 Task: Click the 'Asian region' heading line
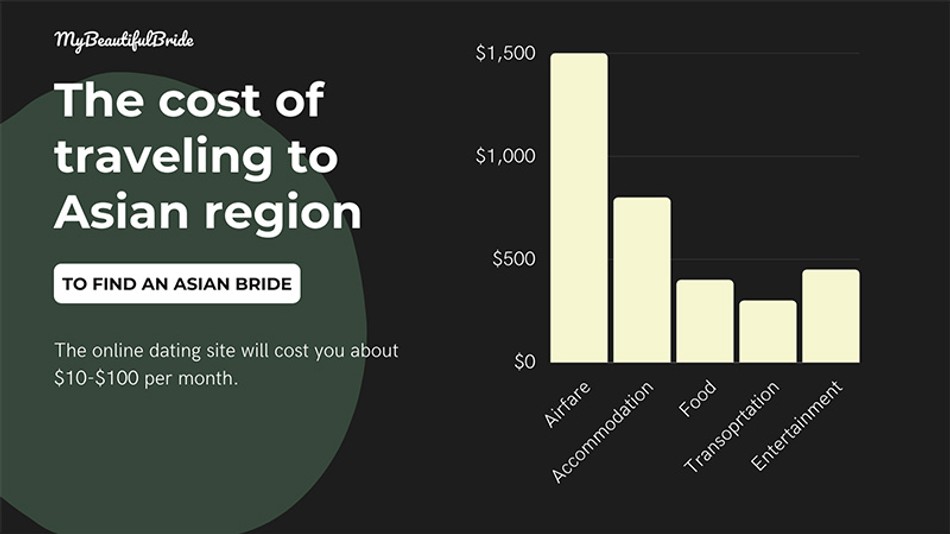point(208,212)
